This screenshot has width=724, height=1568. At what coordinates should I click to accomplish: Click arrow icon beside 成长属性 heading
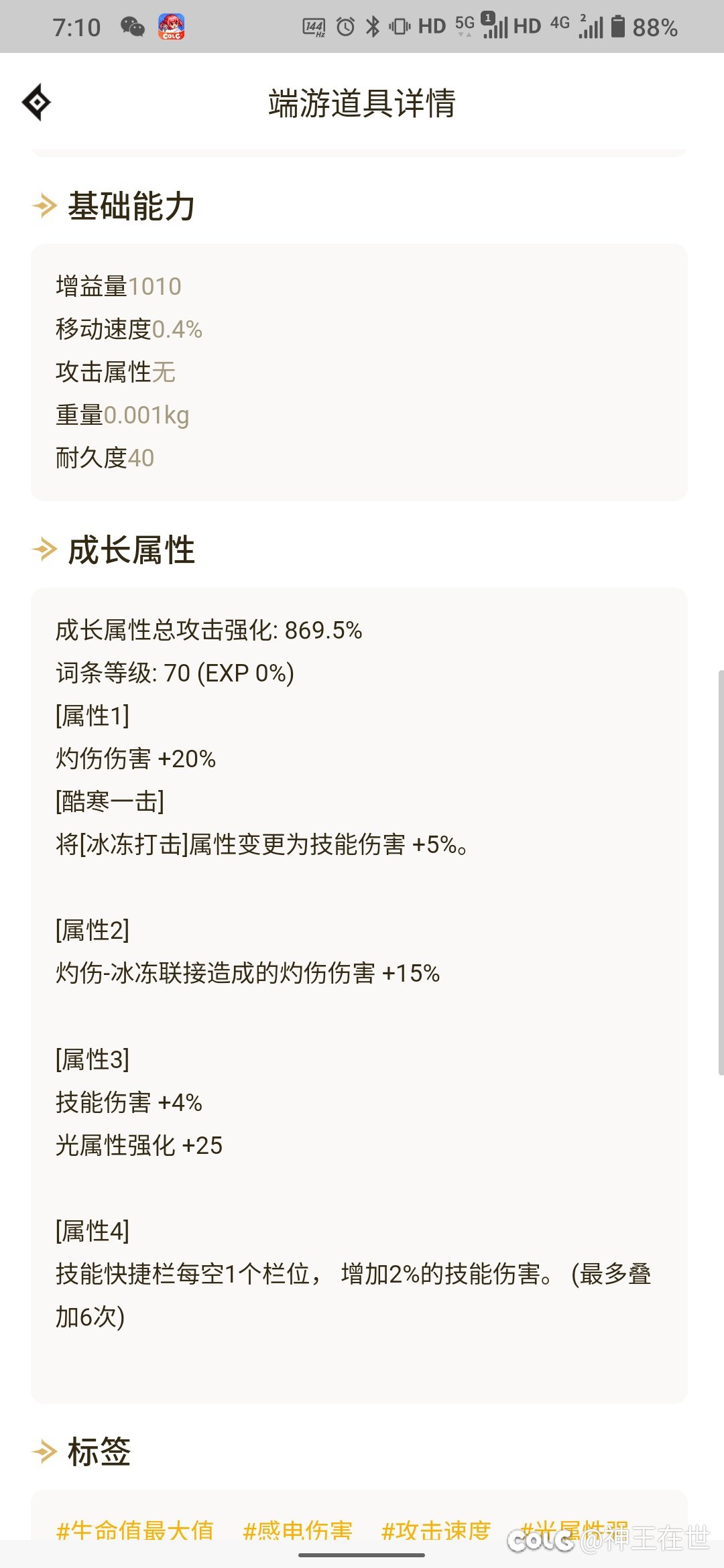pyautogui.click(x=44, y=550)
